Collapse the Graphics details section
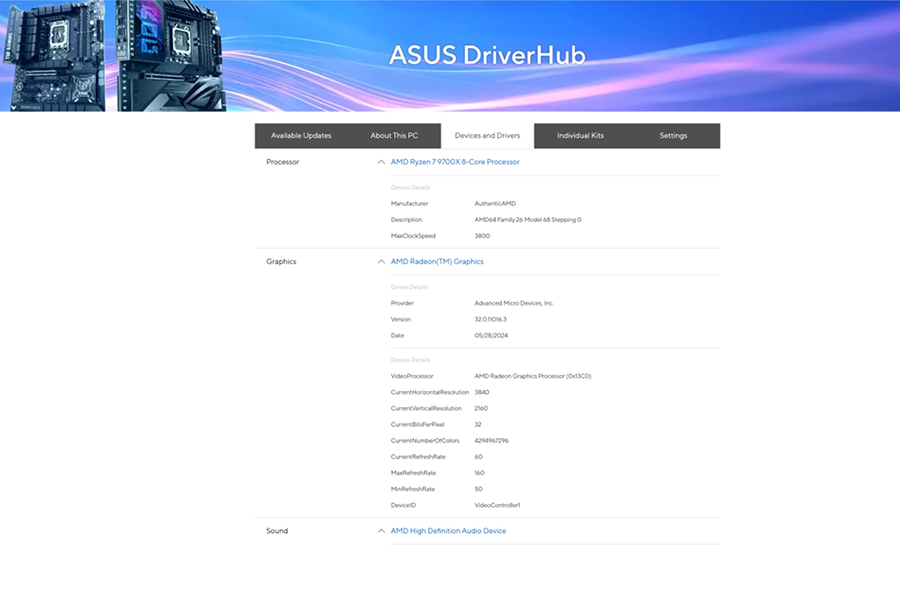 [381, 261]
